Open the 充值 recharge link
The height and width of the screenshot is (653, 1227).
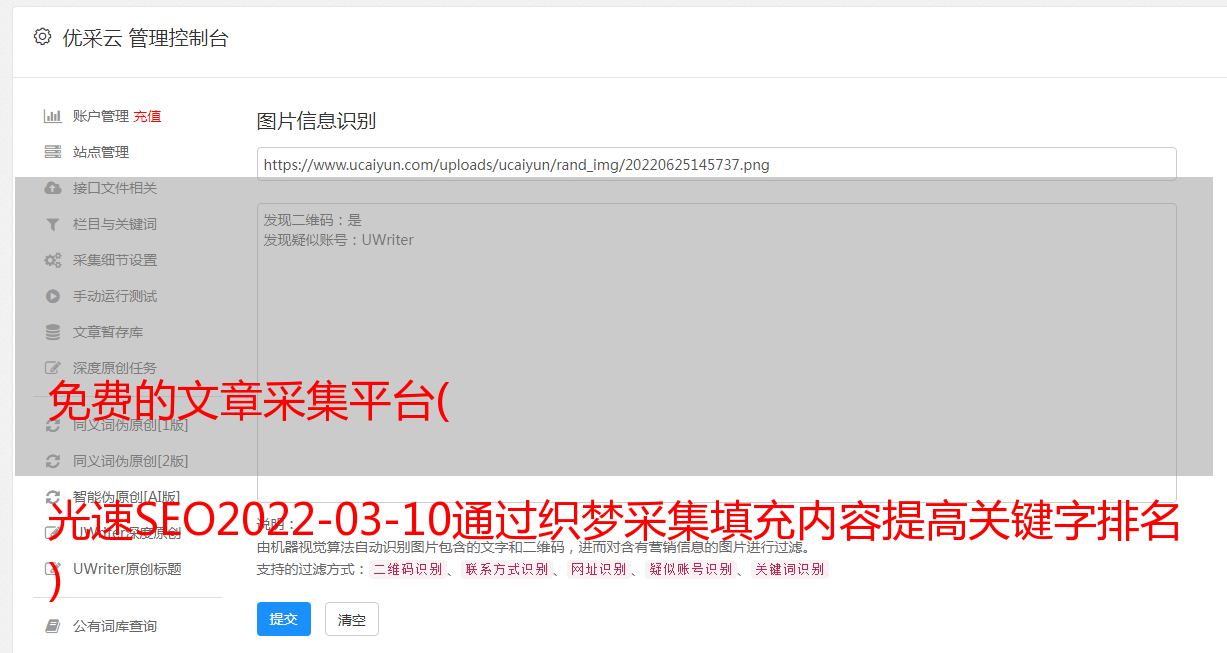(147, 116)
